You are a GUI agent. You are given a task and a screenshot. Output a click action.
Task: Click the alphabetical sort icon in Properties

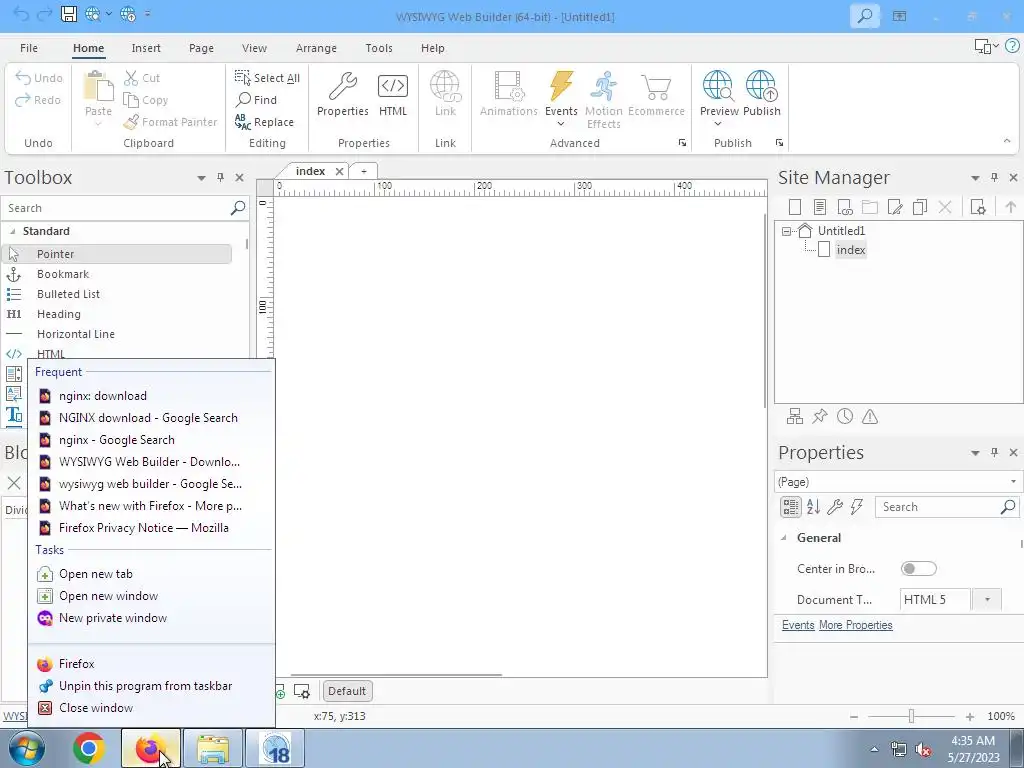click(813, 507)
